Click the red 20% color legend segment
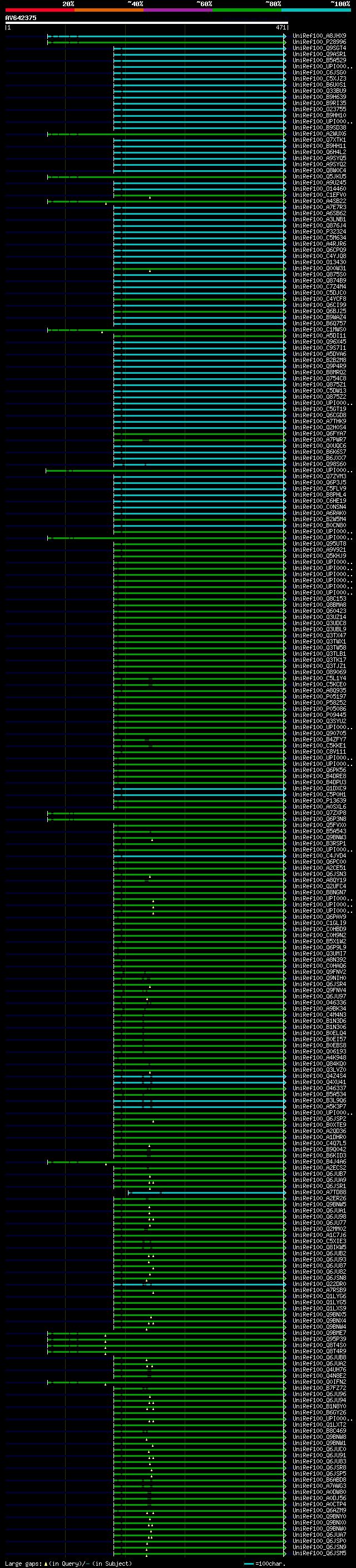Image resolution: width=356 pixels, height=1568 pixels. (x=39, y=10)
